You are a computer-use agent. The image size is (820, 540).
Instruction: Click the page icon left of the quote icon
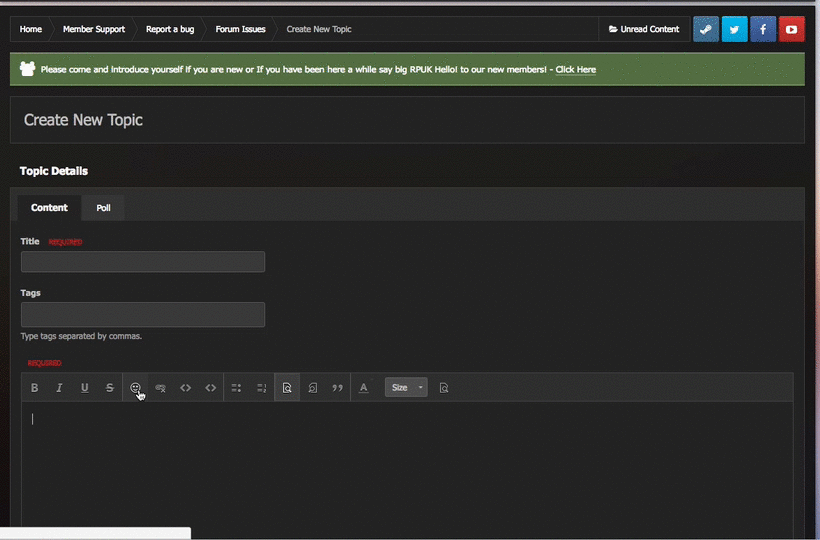[313, 387]
